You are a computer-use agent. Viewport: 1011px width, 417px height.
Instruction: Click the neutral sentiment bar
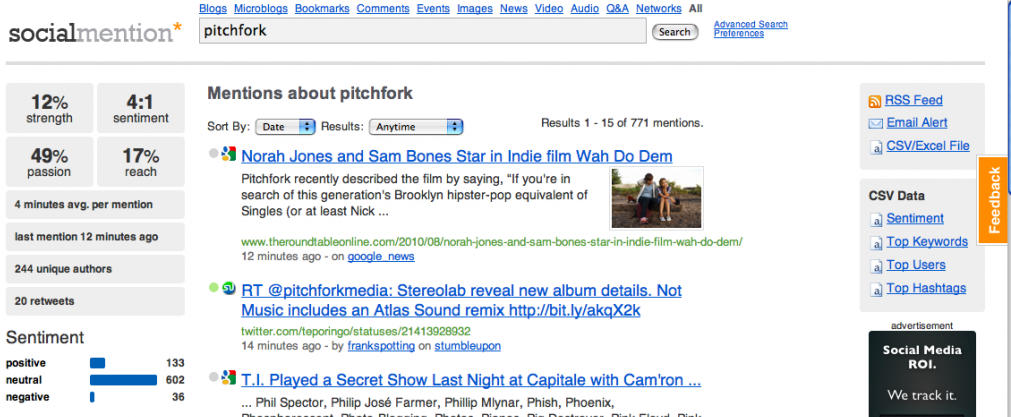pyautogui.click(x=123, y=380)
